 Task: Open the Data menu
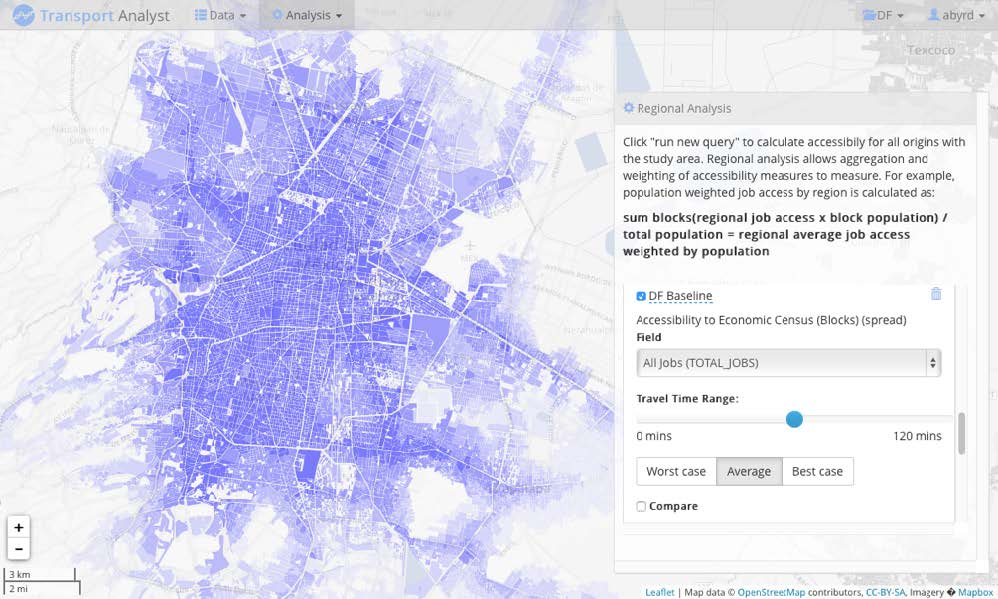point(220,15)
